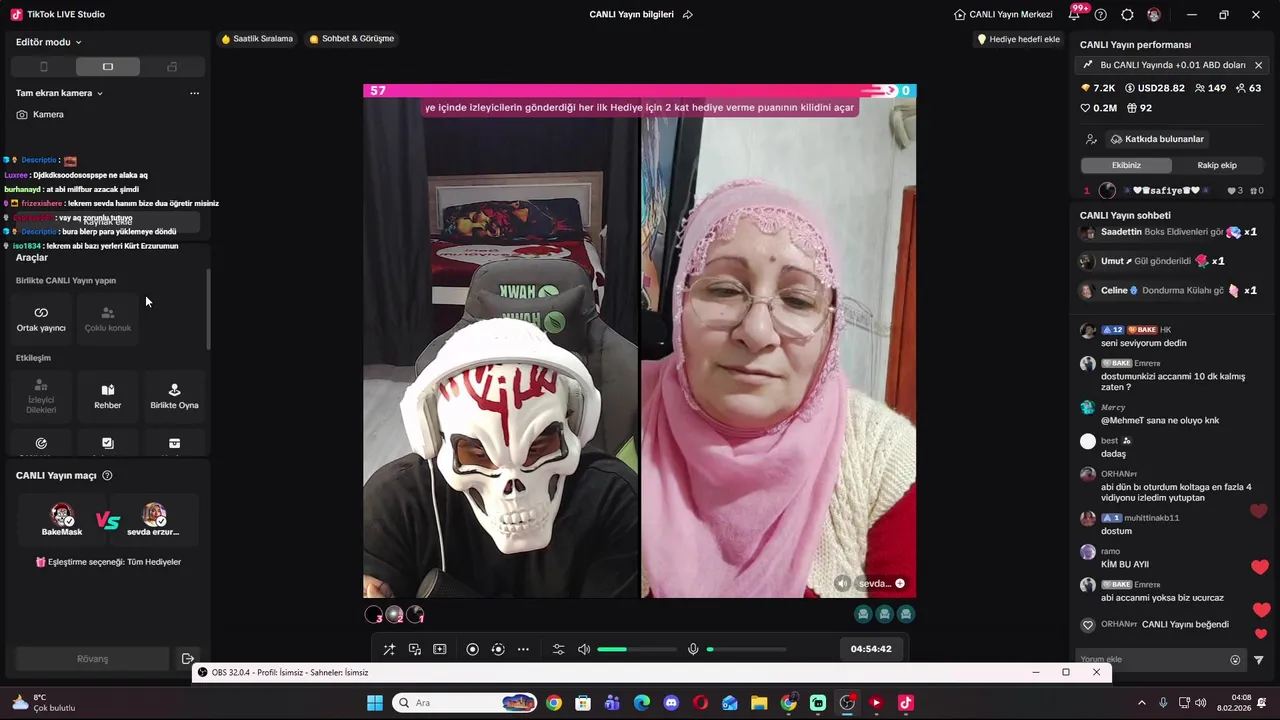The image size is (1280, 720).
Task: Open the help question mark icon
Action: [1101, 15]
